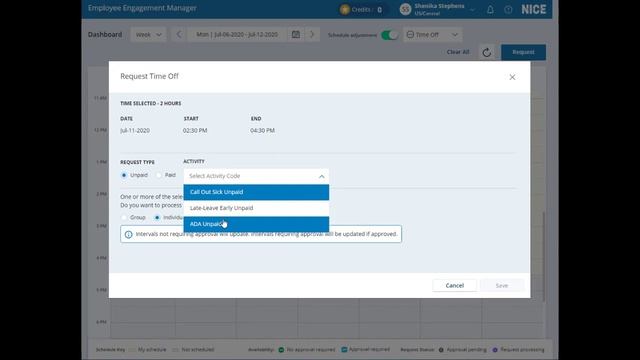The width and height of the screenshot is (640, 360).
Task: Click the Credits coin icon
Action: point(345,9)
